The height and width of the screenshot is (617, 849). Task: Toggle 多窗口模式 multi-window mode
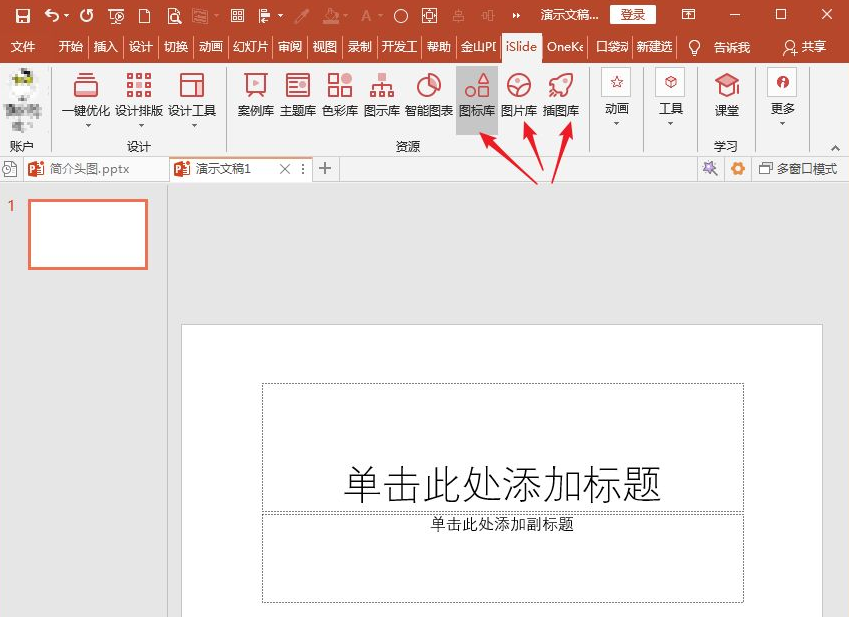pos(797,169)
